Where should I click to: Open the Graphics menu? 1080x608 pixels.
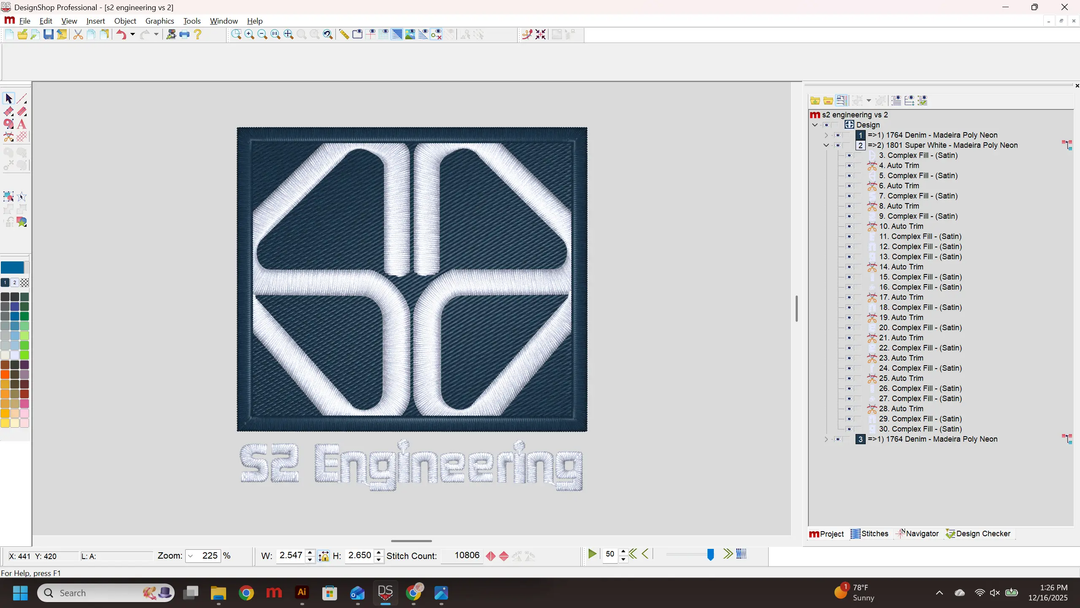coord(159,21)
